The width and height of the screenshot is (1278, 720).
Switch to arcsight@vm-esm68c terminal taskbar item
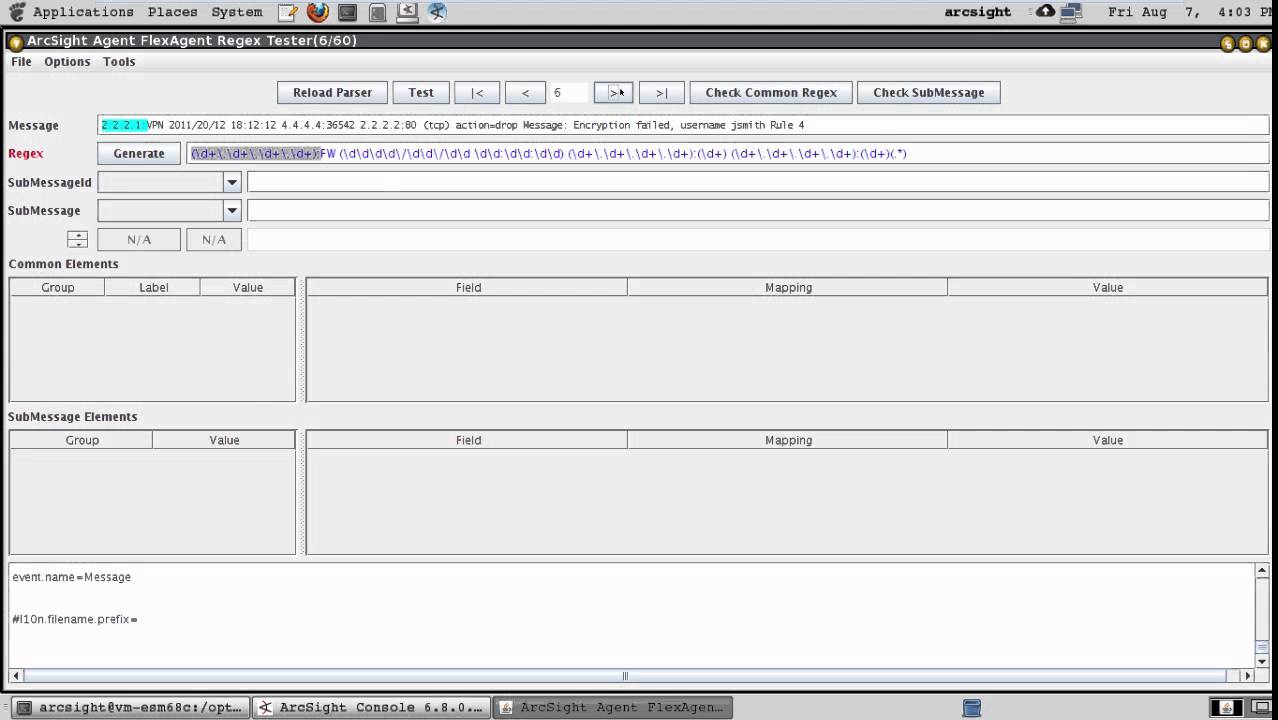tap(131, 707)
